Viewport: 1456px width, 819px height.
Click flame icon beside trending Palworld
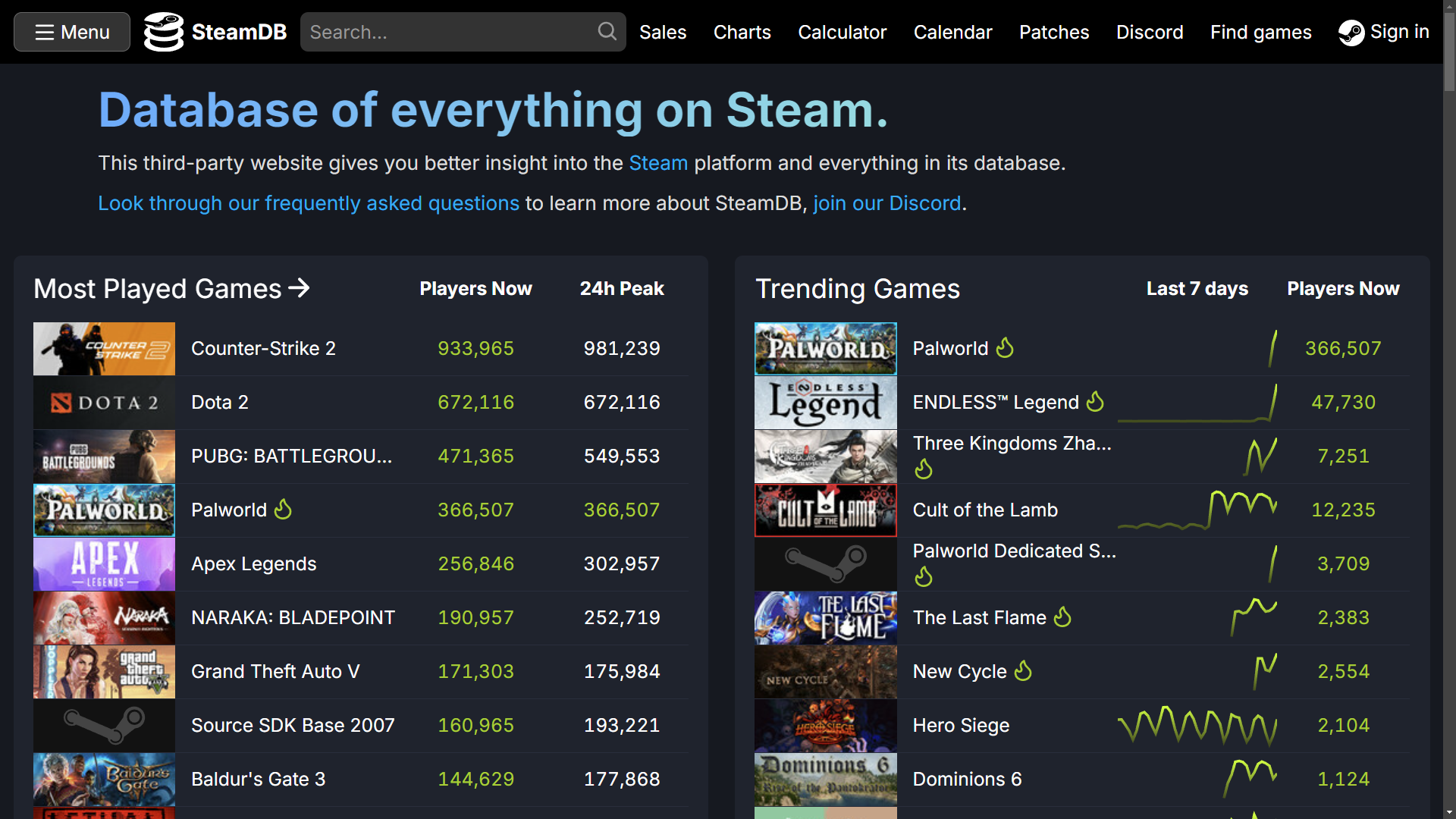(x=1005, y=347)
